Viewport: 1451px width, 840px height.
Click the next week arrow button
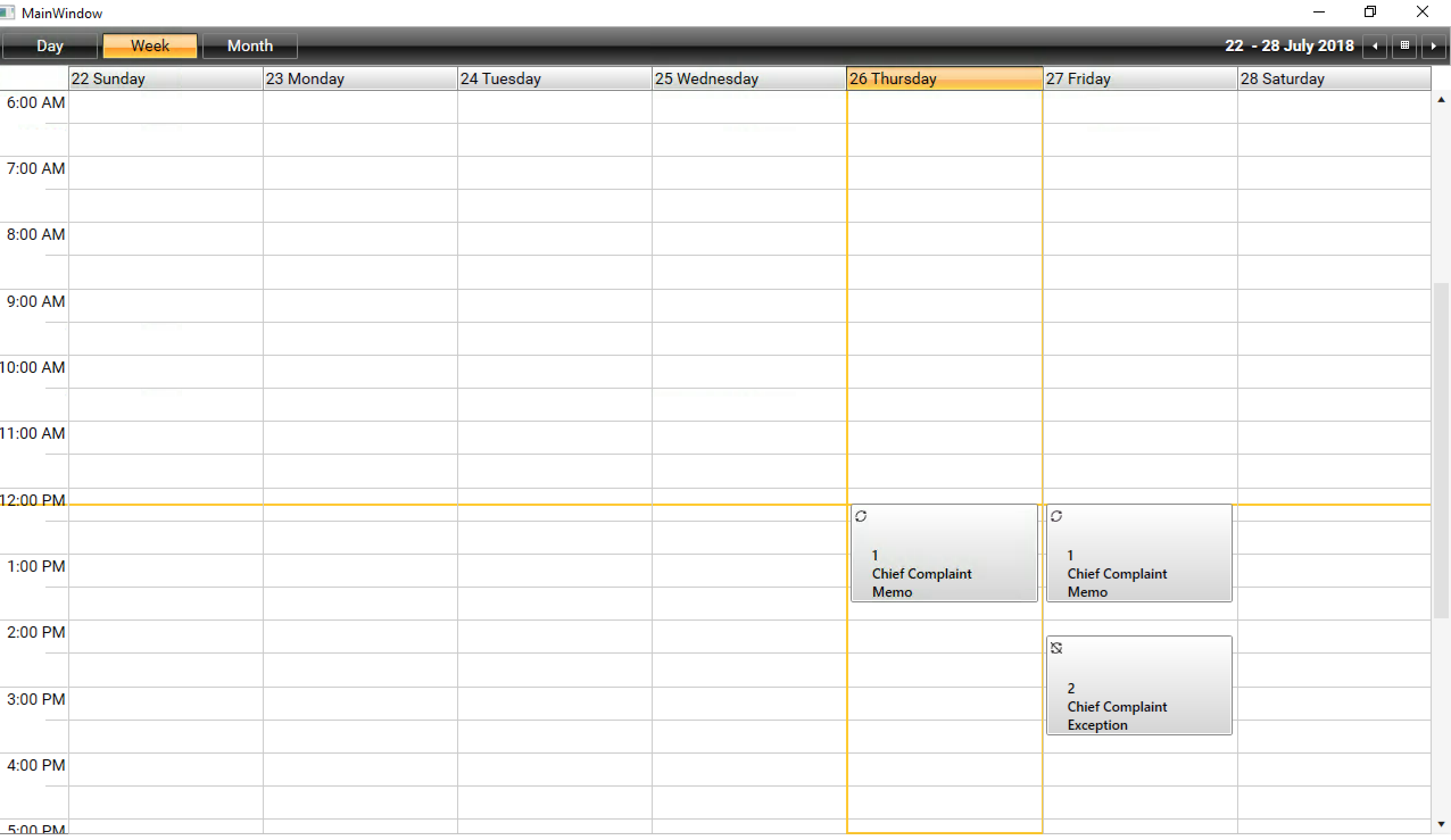[x=1433, y=46]
